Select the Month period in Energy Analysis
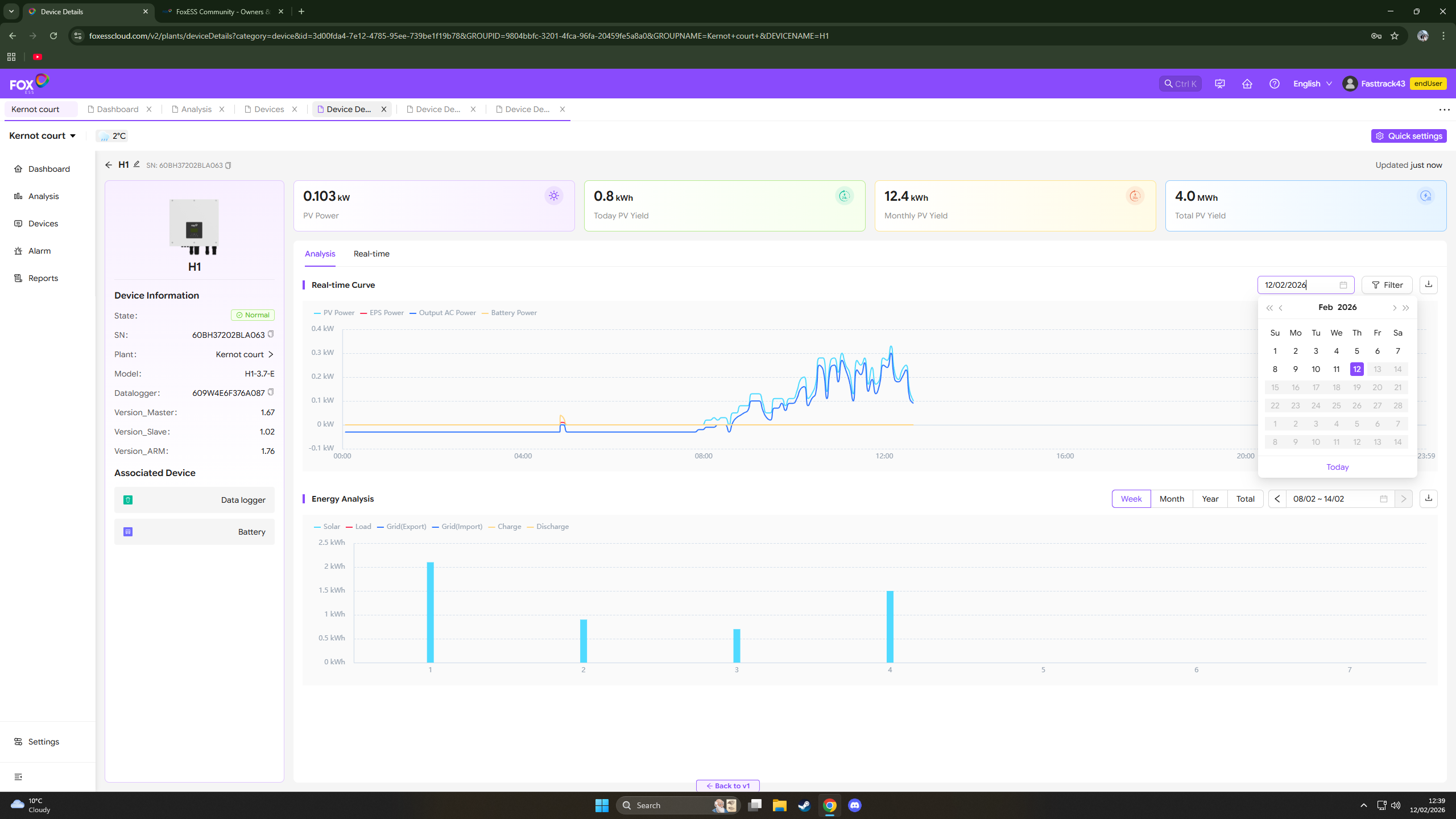 click(1171, 499)
